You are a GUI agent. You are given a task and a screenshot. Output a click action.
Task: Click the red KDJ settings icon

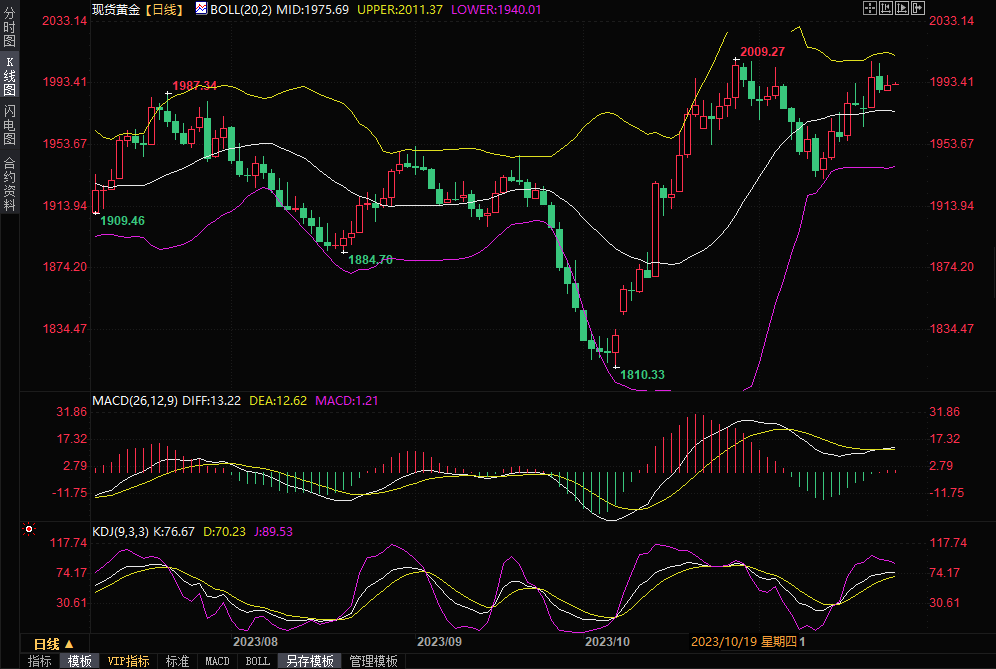click(29, 529)
